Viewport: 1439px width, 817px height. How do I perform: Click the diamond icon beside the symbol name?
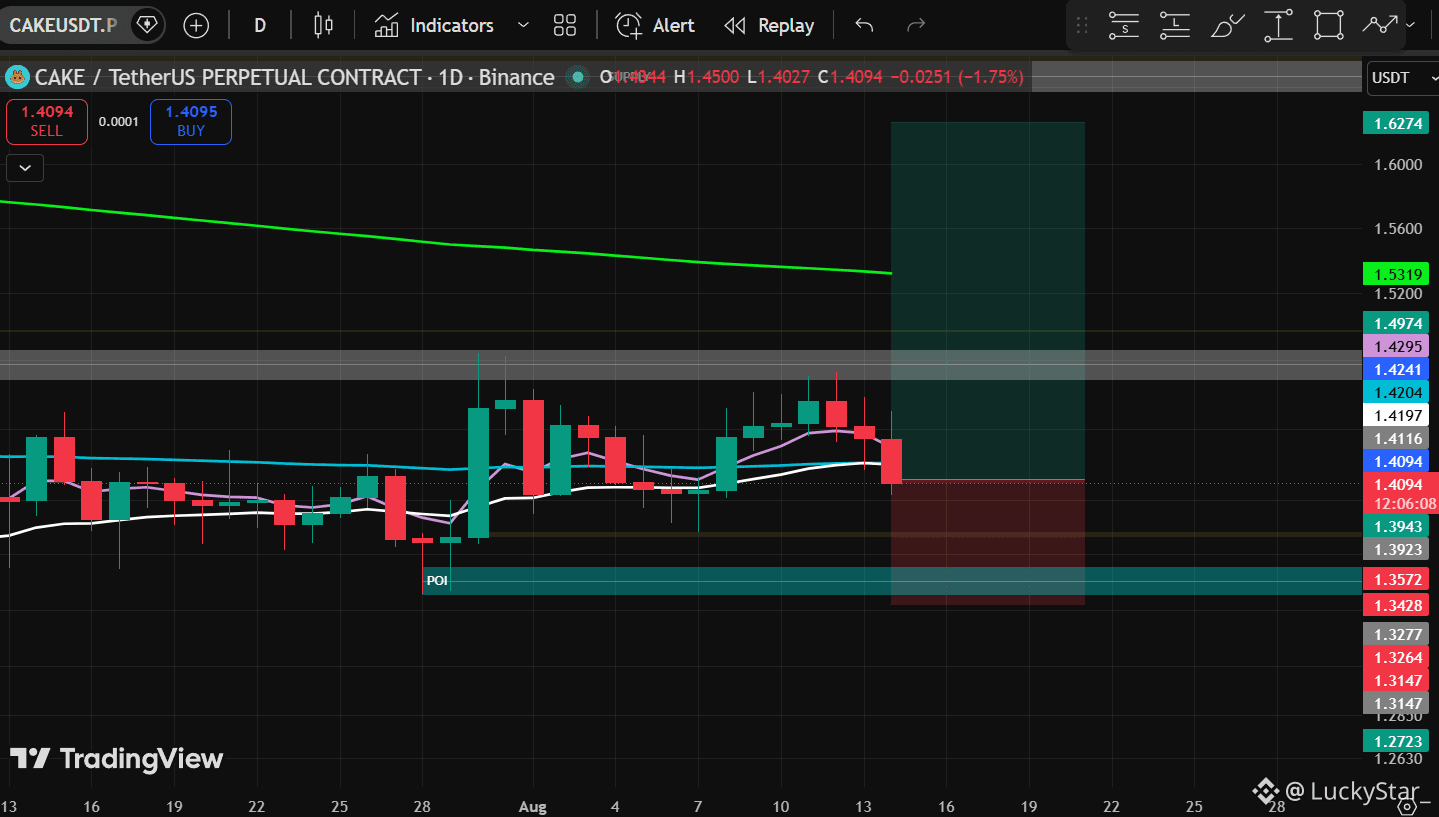pos(146,24)
